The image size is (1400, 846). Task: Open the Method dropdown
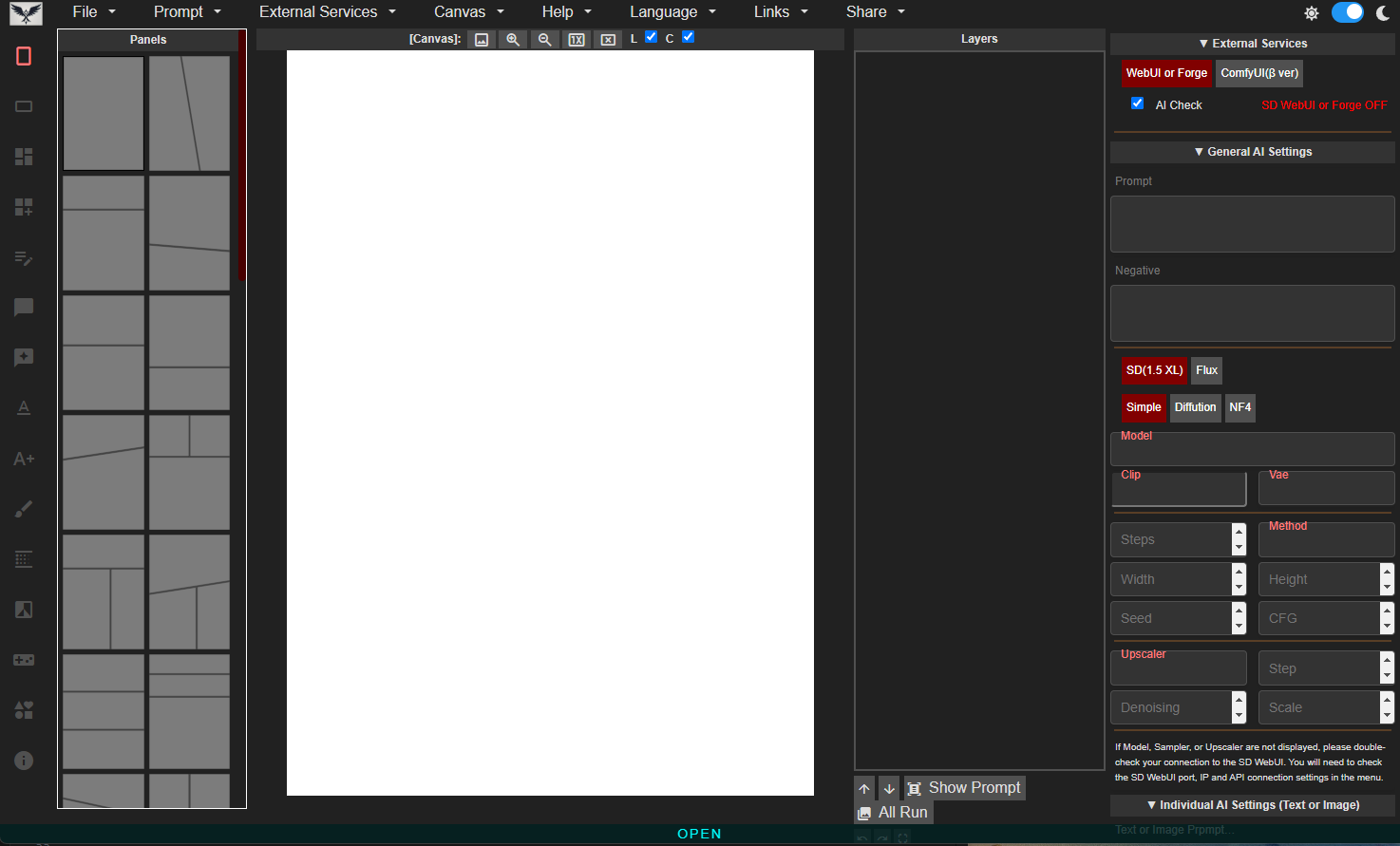[x=1327, y=539]
